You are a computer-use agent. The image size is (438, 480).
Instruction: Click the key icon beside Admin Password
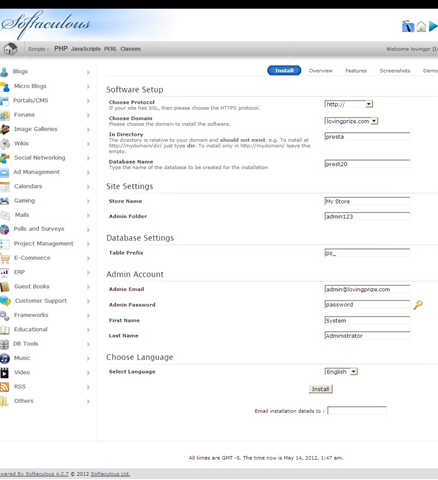418,305
